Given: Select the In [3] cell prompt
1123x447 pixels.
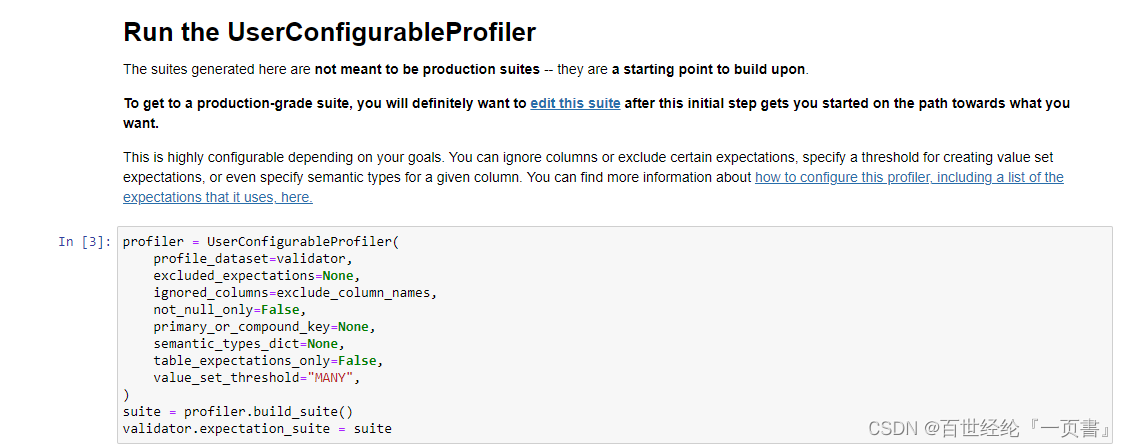Looking at the screenshot, I should coord(85,241).
